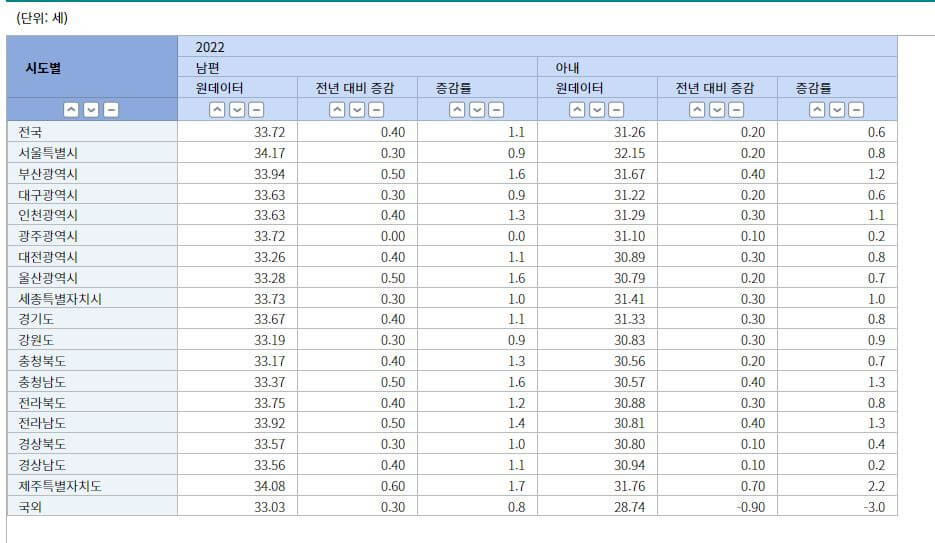Click value 33.94 in 부산광역시 row
The height and width of the screenshot is (543, 935).
tap(270, 173)
